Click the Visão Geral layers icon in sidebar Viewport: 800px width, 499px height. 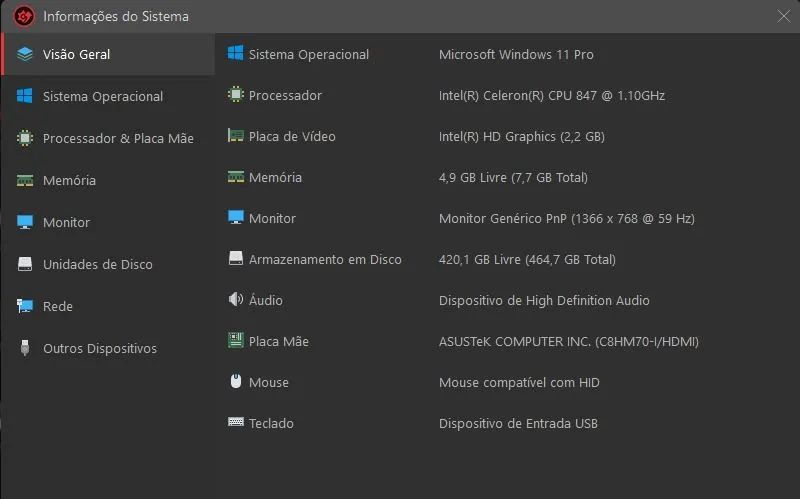tap(24, 54)
